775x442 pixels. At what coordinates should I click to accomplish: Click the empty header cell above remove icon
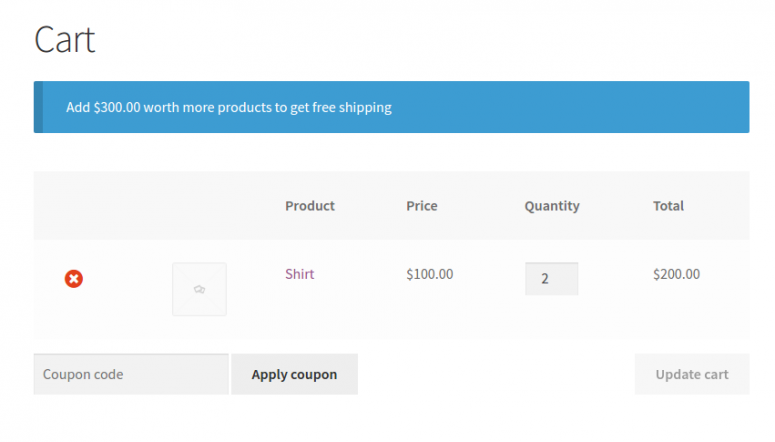click(74, 206)
